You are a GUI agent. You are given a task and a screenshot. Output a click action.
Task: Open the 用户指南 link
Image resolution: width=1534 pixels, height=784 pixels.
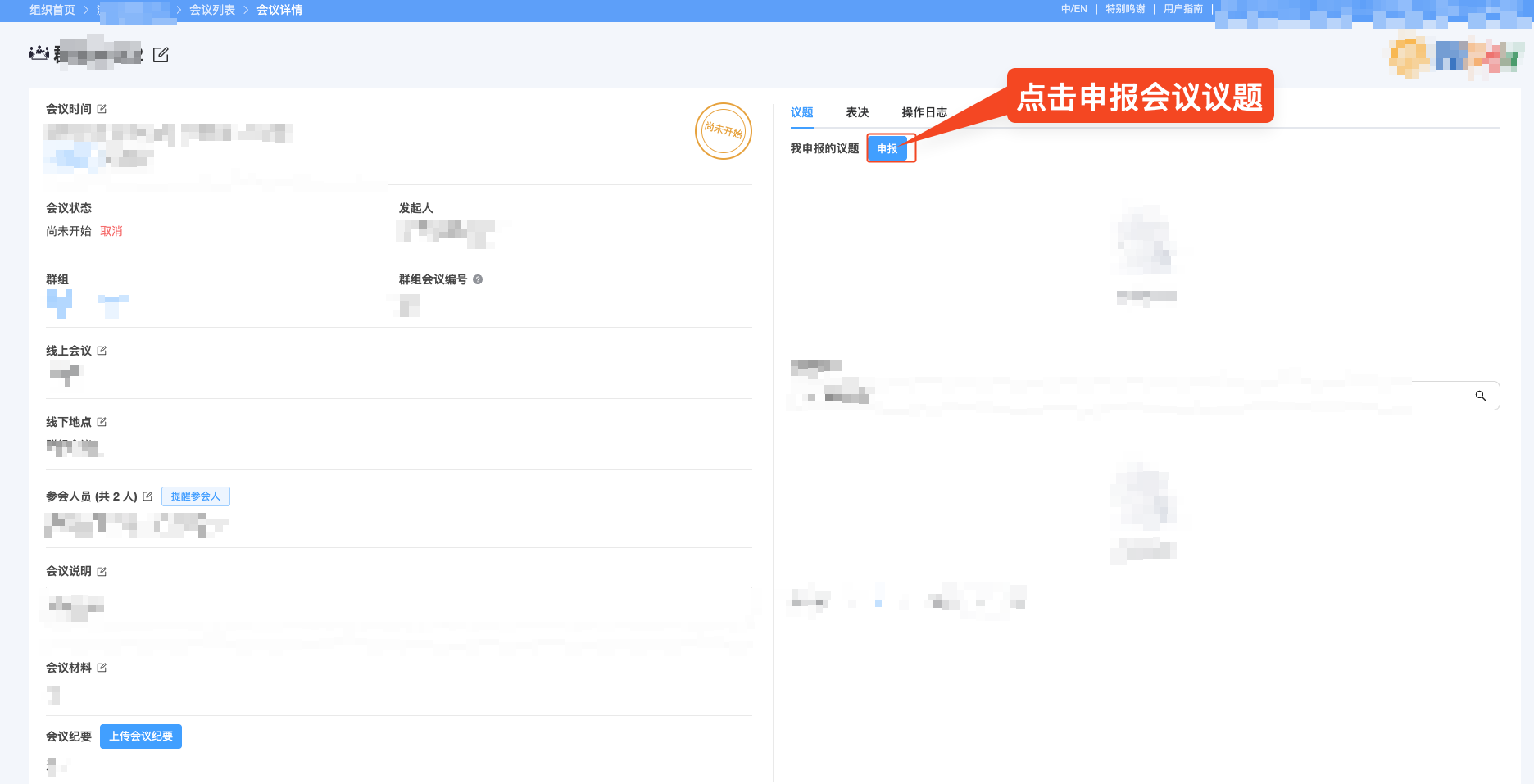tap(1182, 9)
